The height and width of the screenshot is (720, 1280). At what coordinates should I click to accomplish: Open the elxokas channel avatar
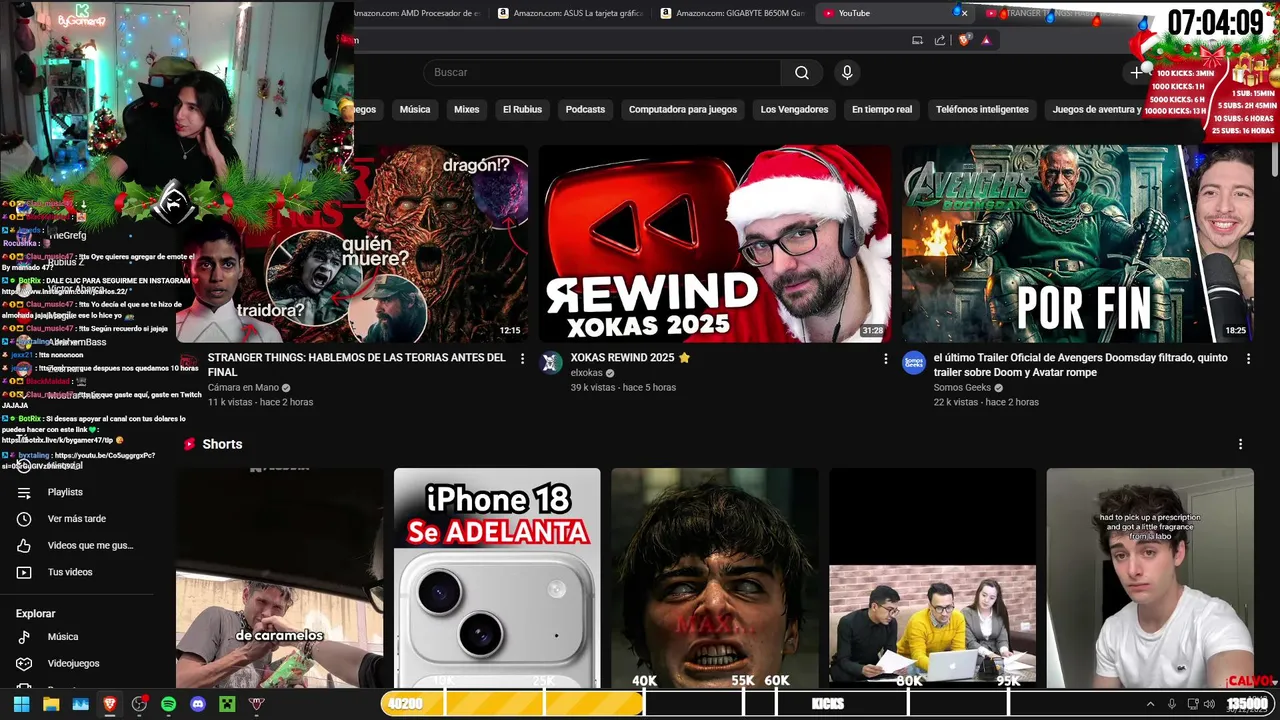coord(551,363)
